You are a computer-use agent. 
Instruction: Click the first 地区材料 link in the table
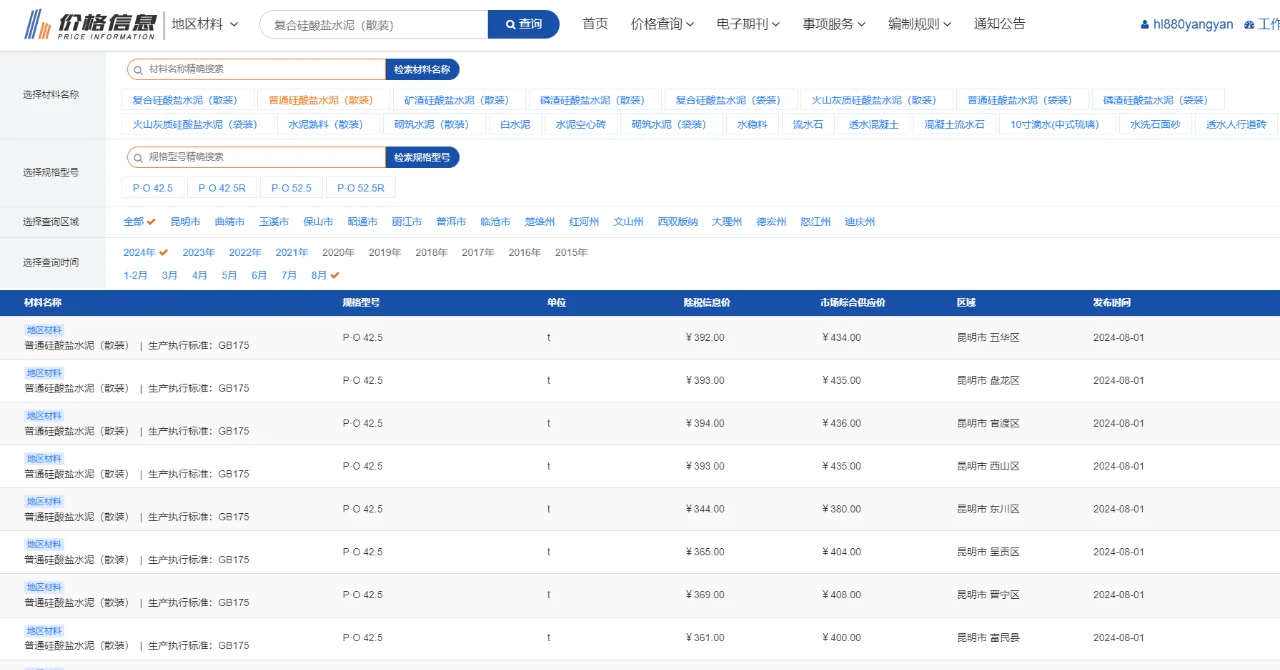[x=43, y=328]
